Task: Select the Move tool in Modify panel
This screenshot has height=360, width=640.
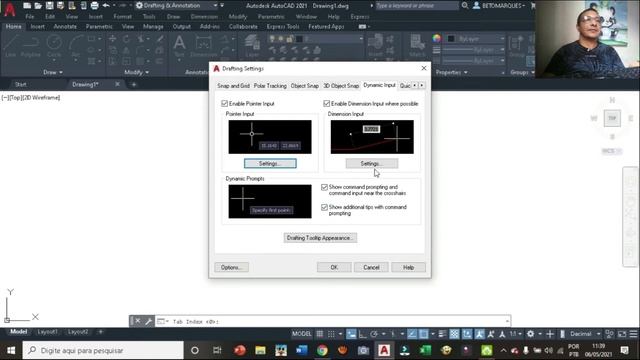Action: [x=112, y=39]
